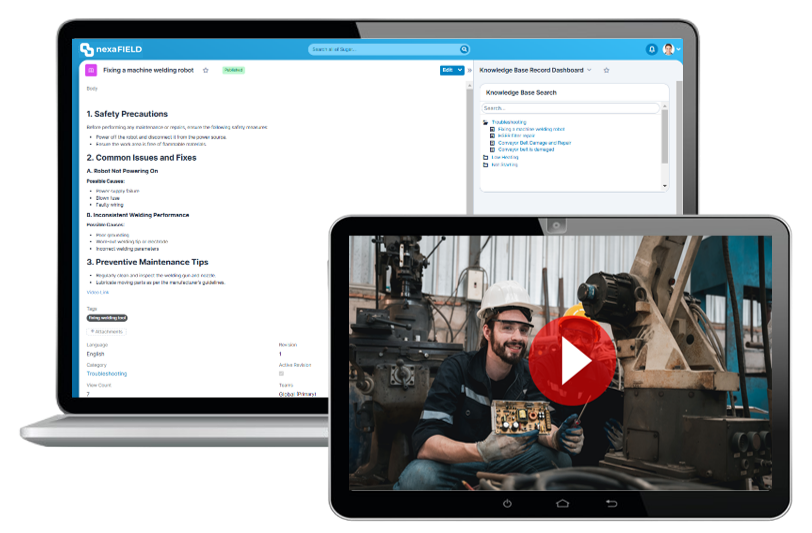The width and height of the screenshot is (812, 533).
Task: Favorite the article with the star icon
Action: point(206,70)
